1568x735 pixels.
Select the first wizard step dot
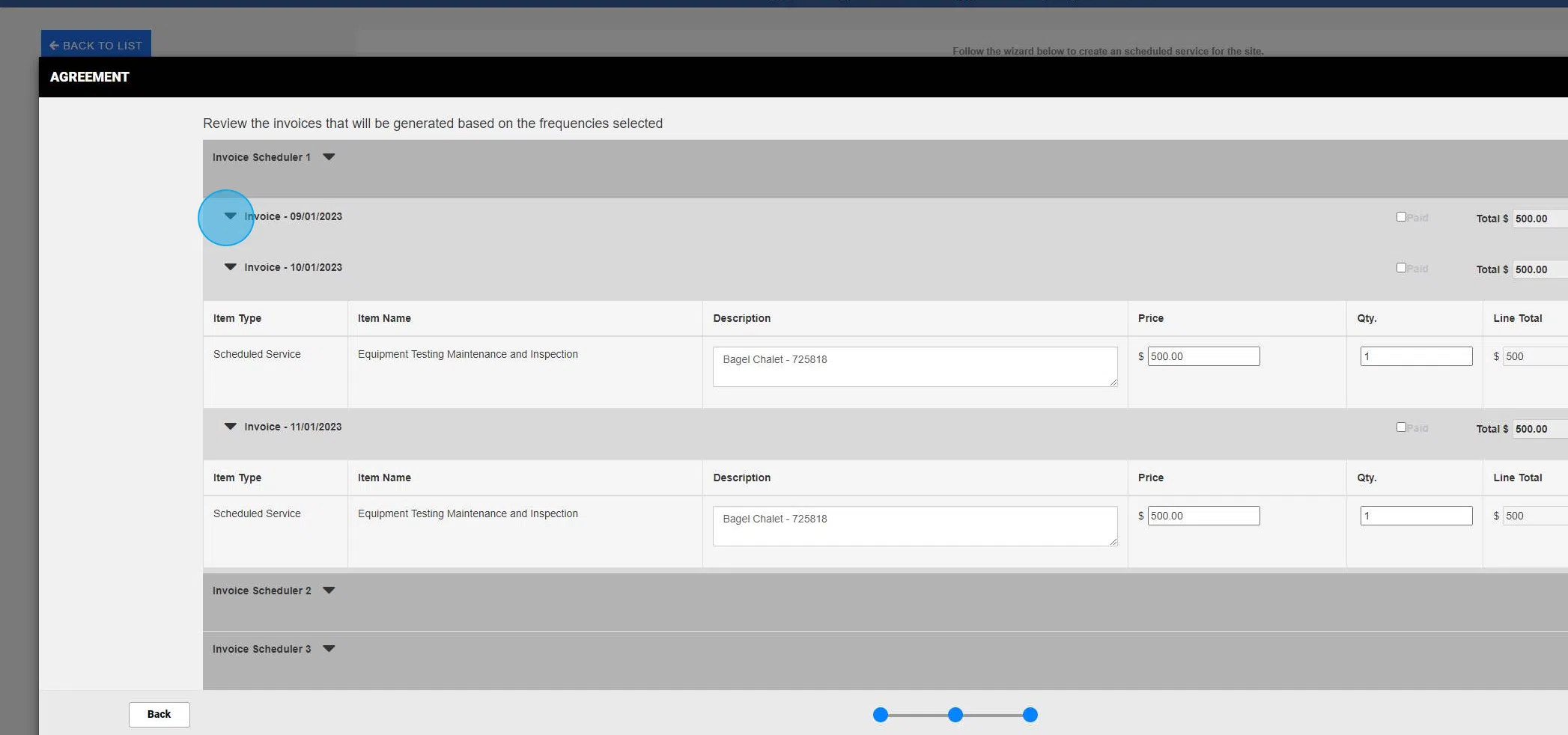tap(881, 715)
